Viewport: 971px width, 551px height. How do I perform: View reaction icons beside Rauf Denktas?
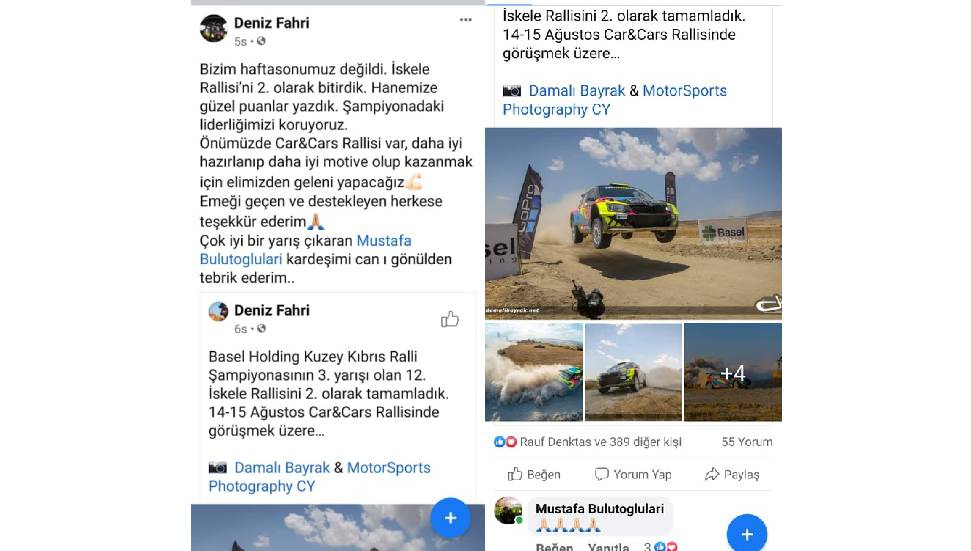pyautogui.click(x=505, y=442)
